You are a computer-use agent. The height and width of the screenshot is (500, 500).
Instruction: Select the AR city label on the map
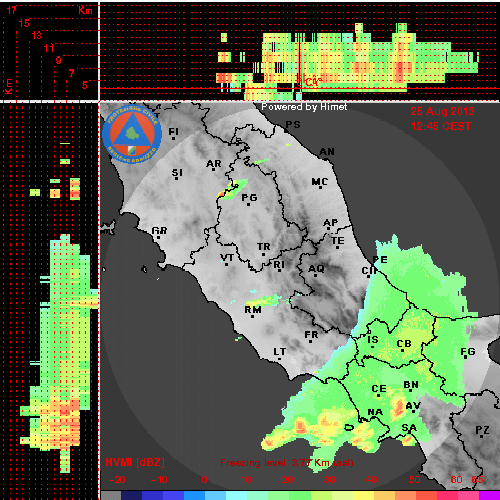(x=214, y=164)
